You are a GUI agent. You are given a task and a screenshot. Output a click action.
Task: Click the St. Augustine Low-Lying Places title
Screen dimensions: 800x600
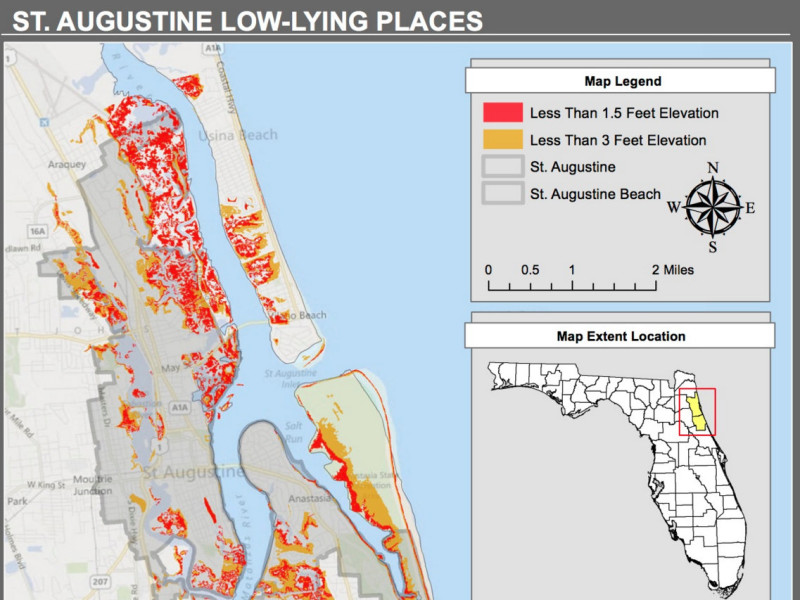247,20
